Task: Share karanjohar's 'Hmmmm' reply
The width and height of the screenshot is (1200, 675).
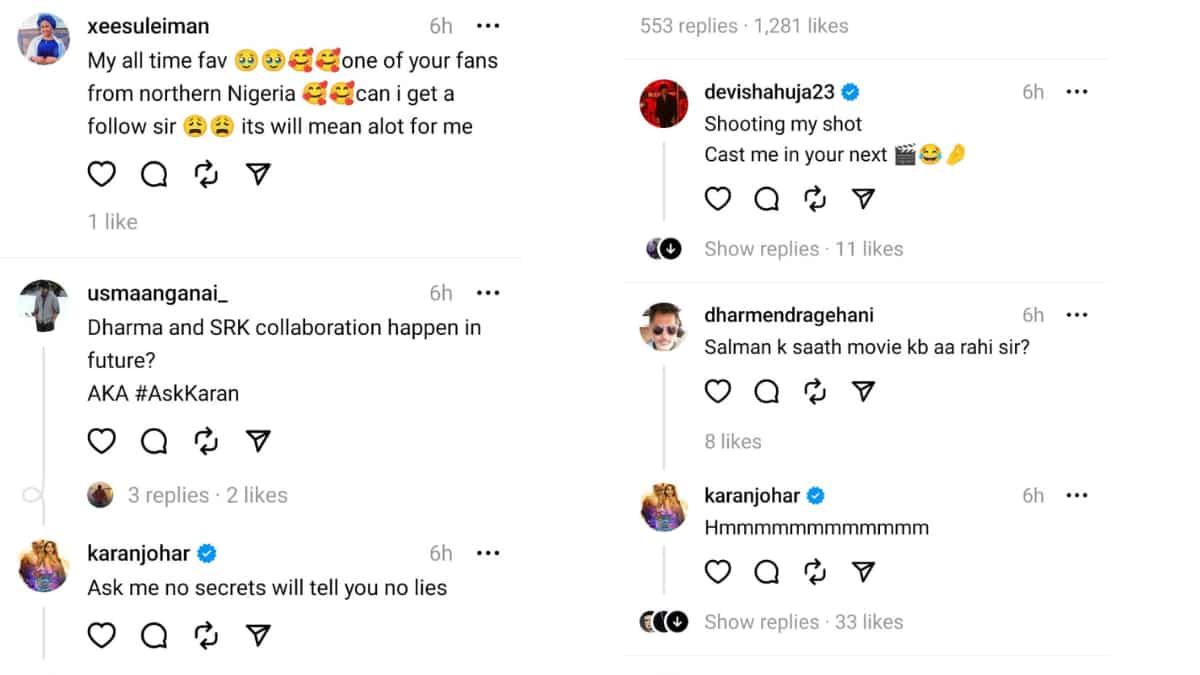Action: point(863,571)
